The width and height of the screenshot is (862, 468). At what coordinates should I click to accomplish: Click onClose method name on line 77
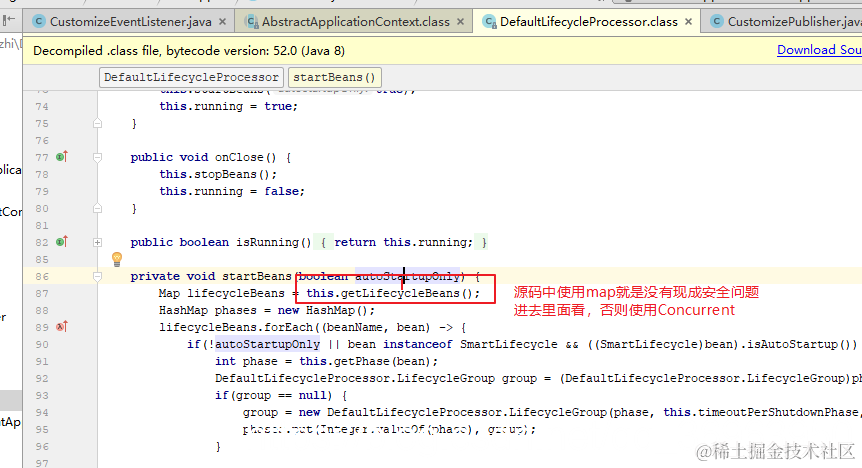[x=239, y=157]
